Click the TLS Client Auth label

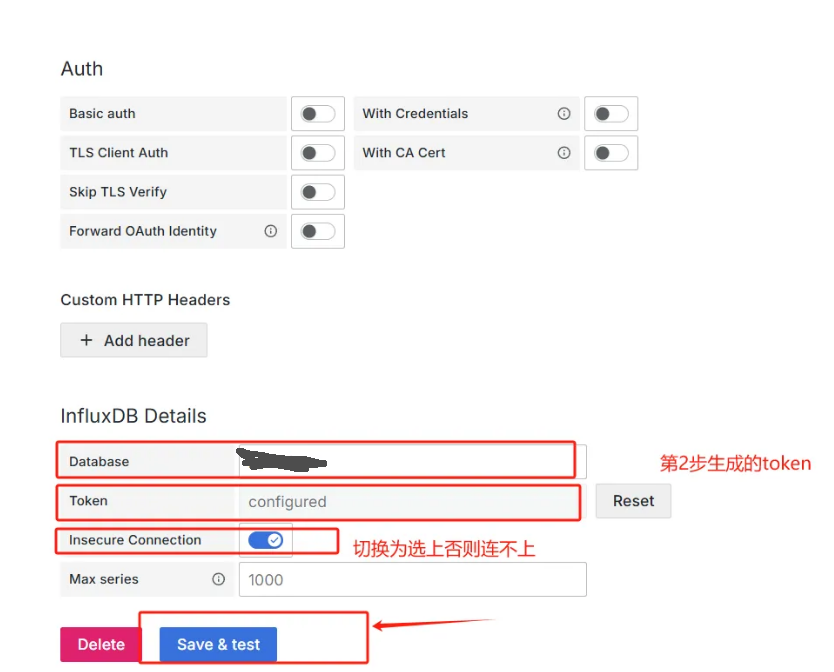tap(119, 153)
